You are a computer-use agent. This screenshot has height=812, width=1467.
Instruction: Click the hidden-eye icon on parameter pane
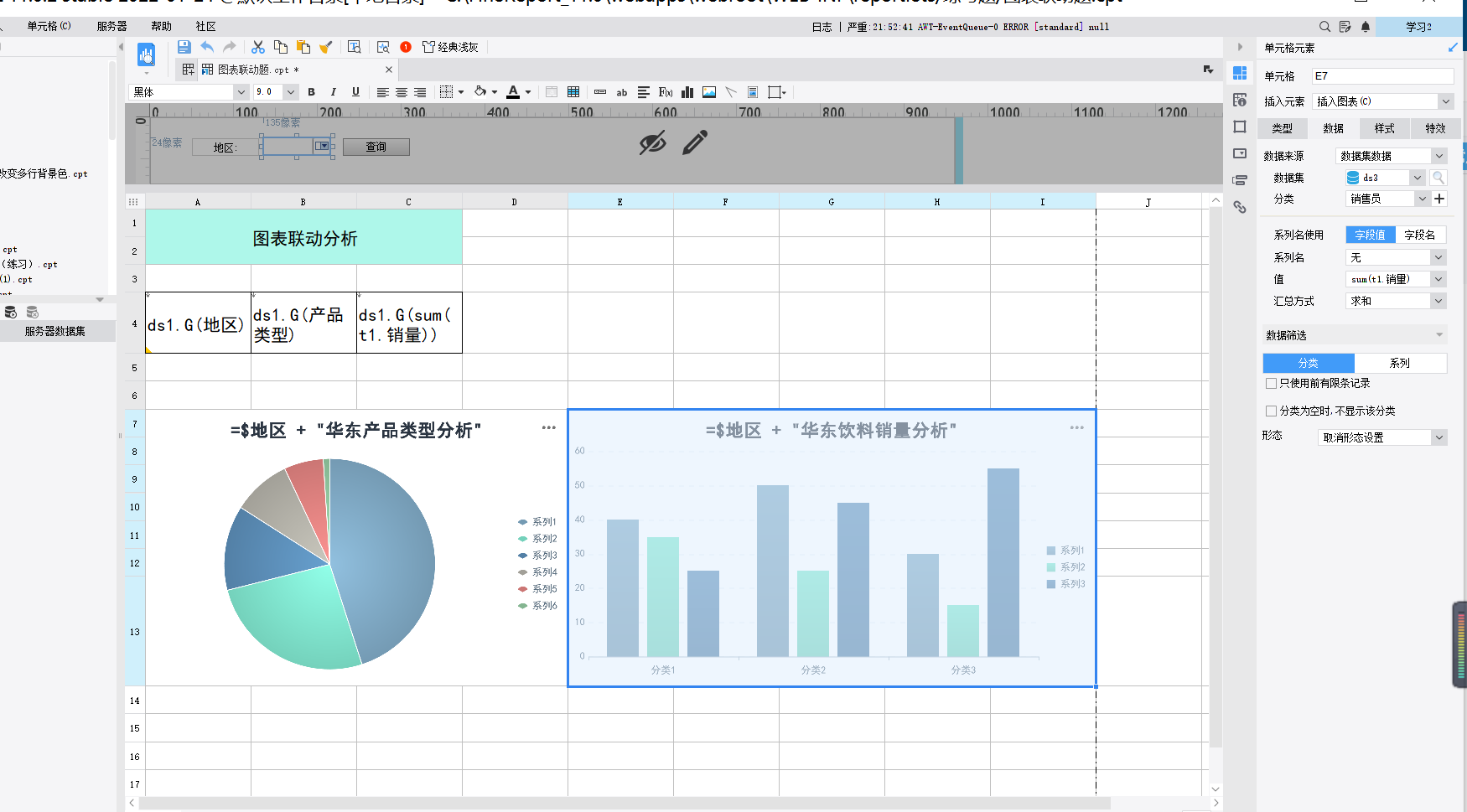[652, 142]
